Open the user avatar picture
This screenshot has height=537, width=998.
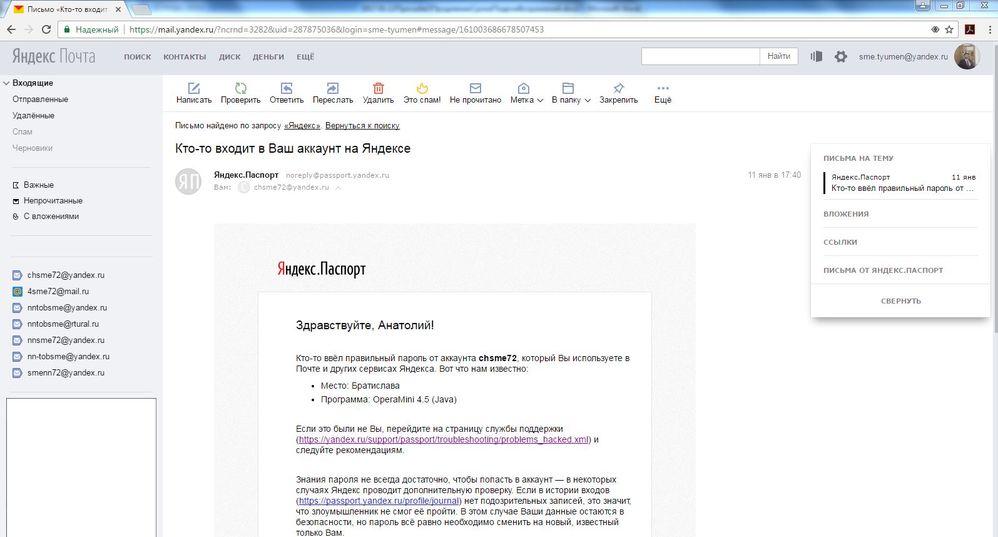[x=967, y=57]
